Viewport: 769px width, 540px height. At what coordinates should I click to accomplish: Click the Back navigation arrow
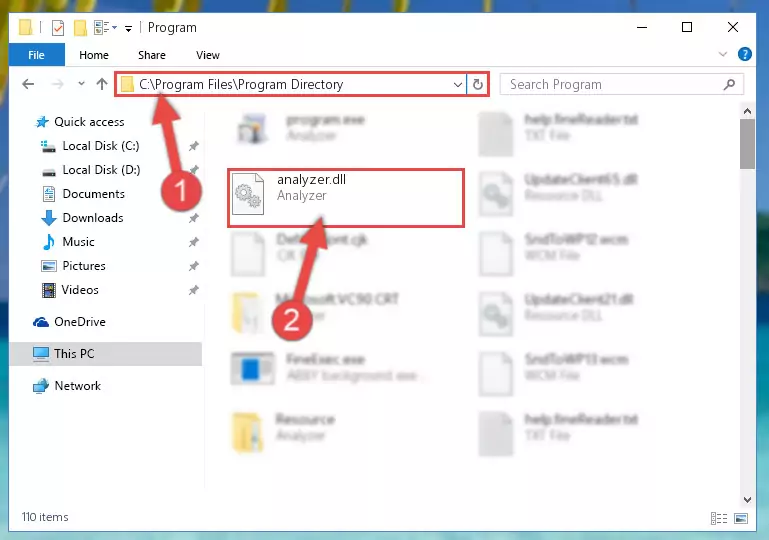pos(28,84)
